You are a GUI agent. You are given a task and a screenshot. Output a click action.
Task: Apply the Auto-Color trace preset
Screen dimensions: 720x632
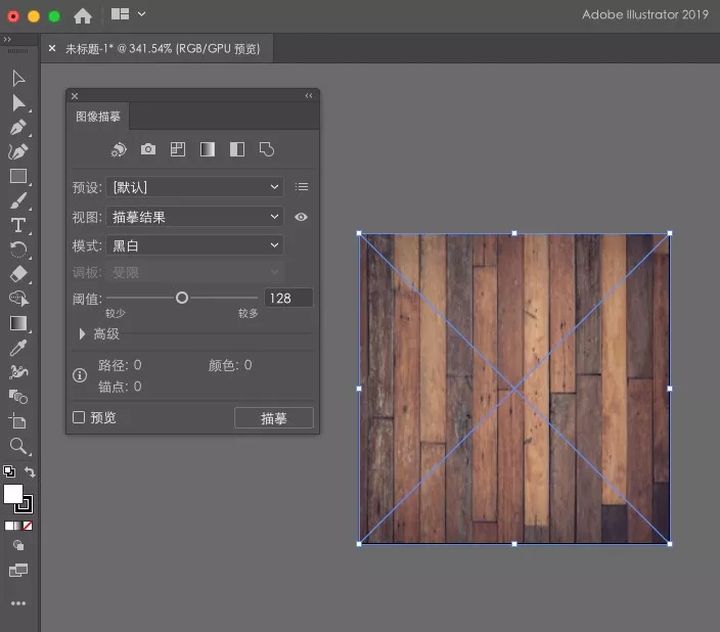coord(118,149)
